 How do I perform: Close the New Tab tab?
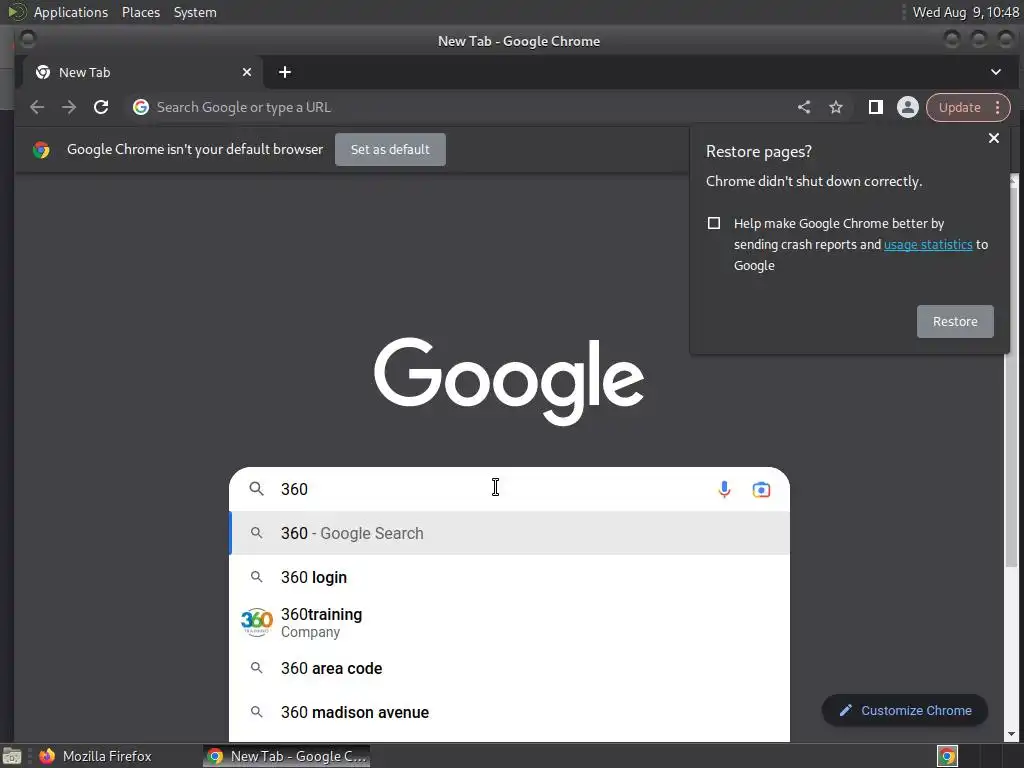tap(247, 72)
